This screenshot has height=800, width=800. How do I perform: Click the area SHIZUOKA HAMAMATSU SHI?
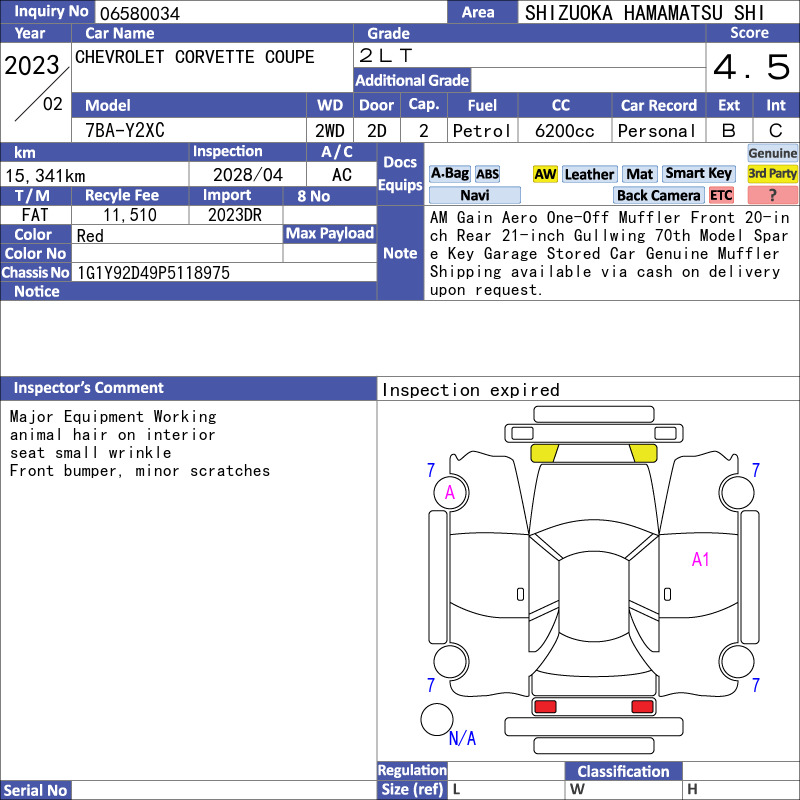644,13
